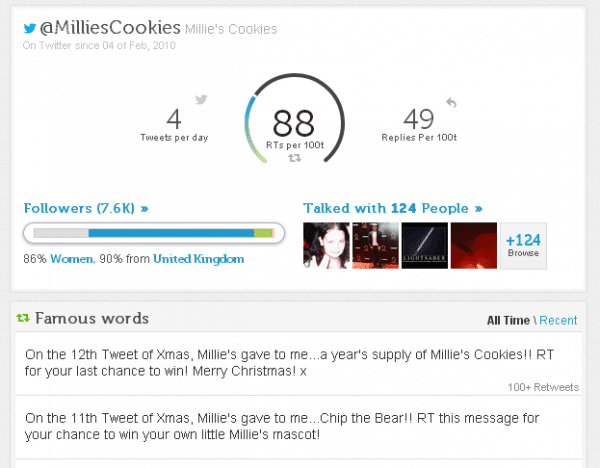Switch to the Recent famous words tab
This screenshot has height=468, width=600.
558,320
